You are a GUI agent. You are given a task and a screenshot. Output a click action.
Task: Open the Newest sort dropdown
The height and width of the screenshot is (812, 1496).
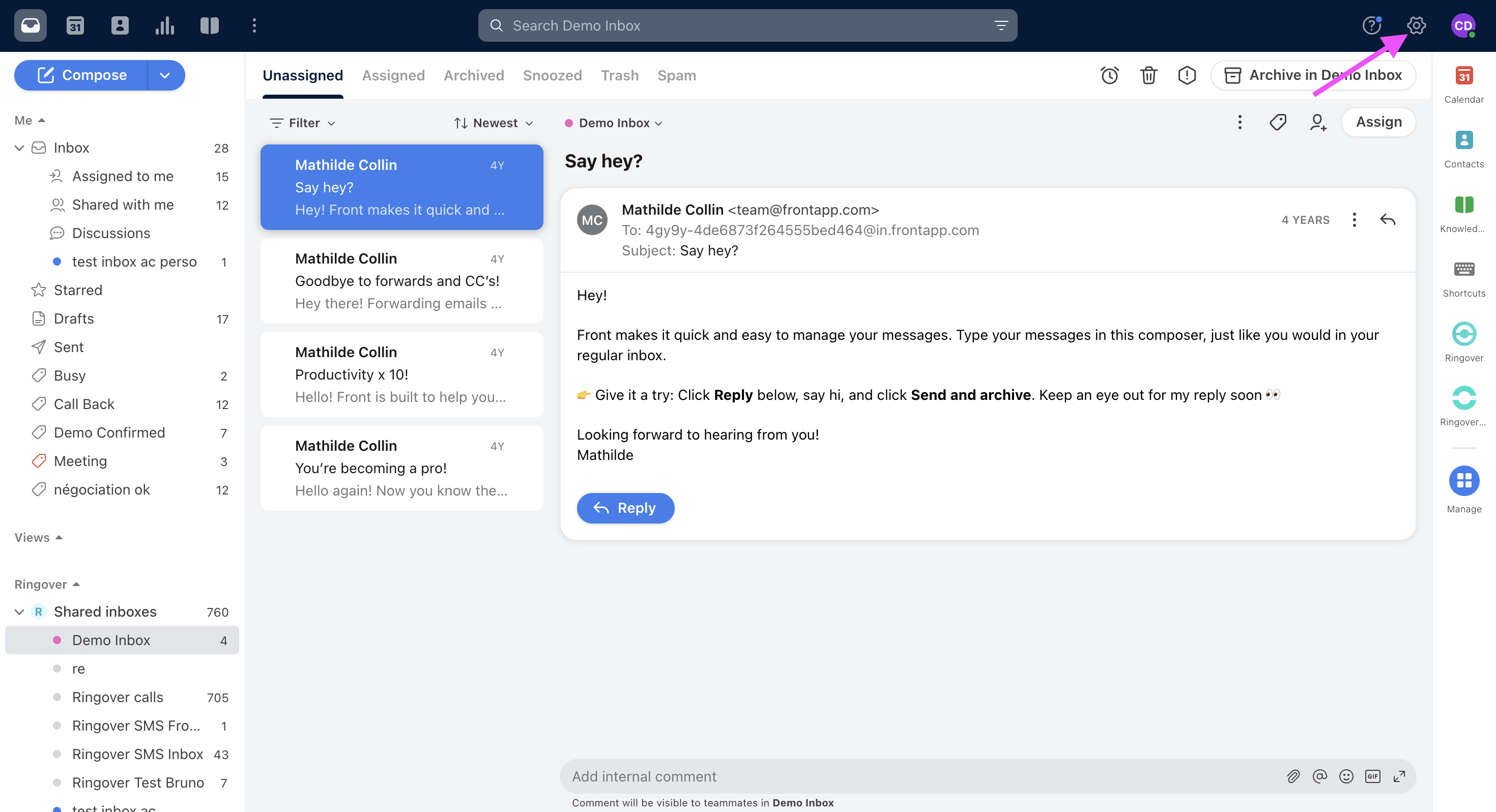(x=493, y=123)
